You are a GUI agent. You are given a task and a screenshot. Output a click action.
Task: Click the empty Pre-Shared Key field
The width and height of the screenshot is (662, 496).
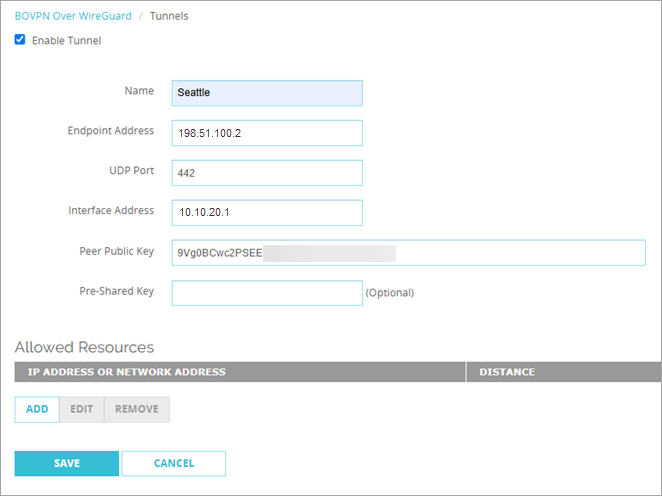click(267, 293)
